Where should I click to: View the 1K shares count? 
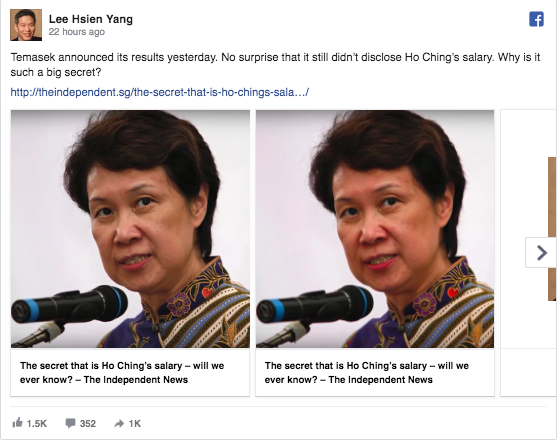coord(135,423)
